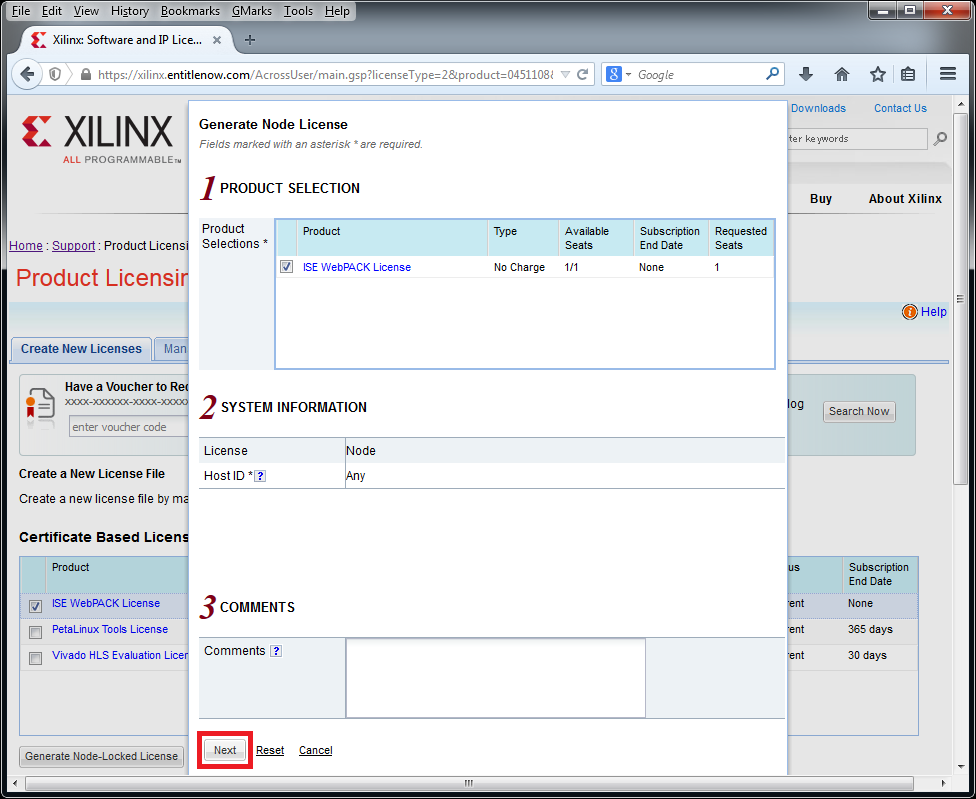
Task: Click the Cancel link
Action: click(315, 750)
